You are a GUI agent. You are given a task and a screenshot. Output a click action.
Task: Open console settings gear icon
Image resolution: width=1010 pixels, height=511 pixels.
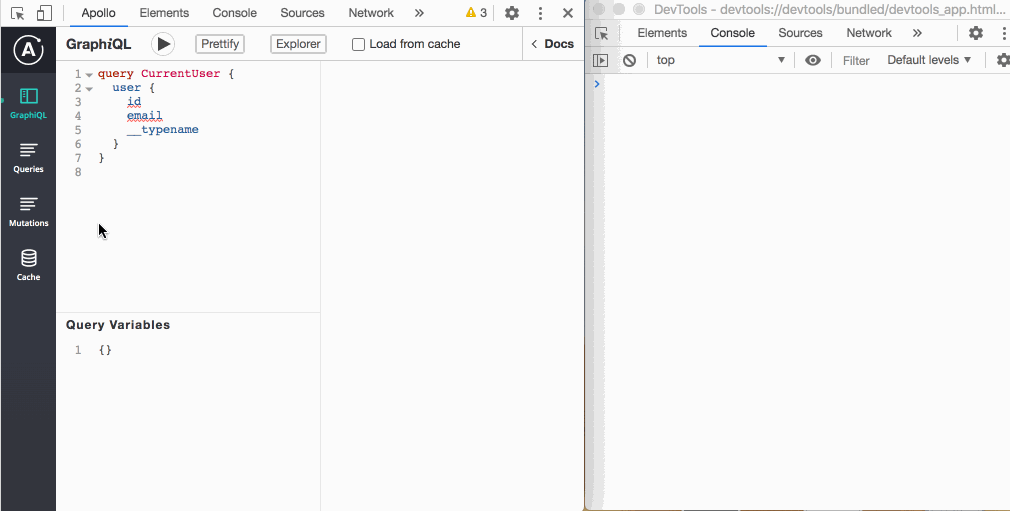pyautogui.click(x=1003, y=60)
